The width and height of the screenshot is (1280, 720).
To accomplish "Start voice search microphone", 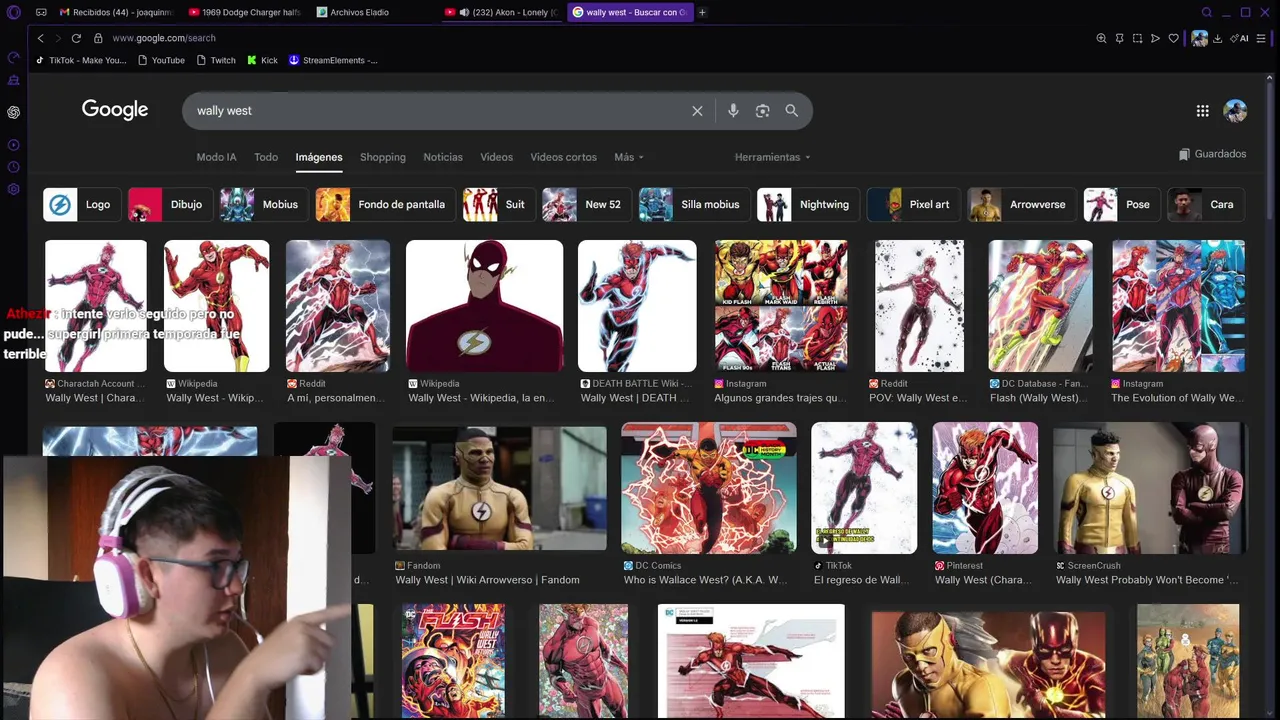I will tap(733, 111).
